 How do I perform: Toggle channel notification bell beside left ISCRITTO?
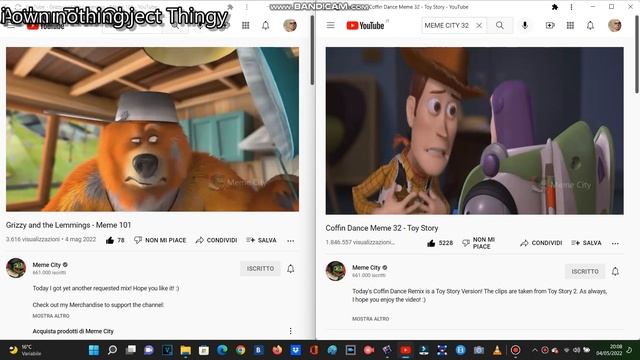(x=291, y=269)
